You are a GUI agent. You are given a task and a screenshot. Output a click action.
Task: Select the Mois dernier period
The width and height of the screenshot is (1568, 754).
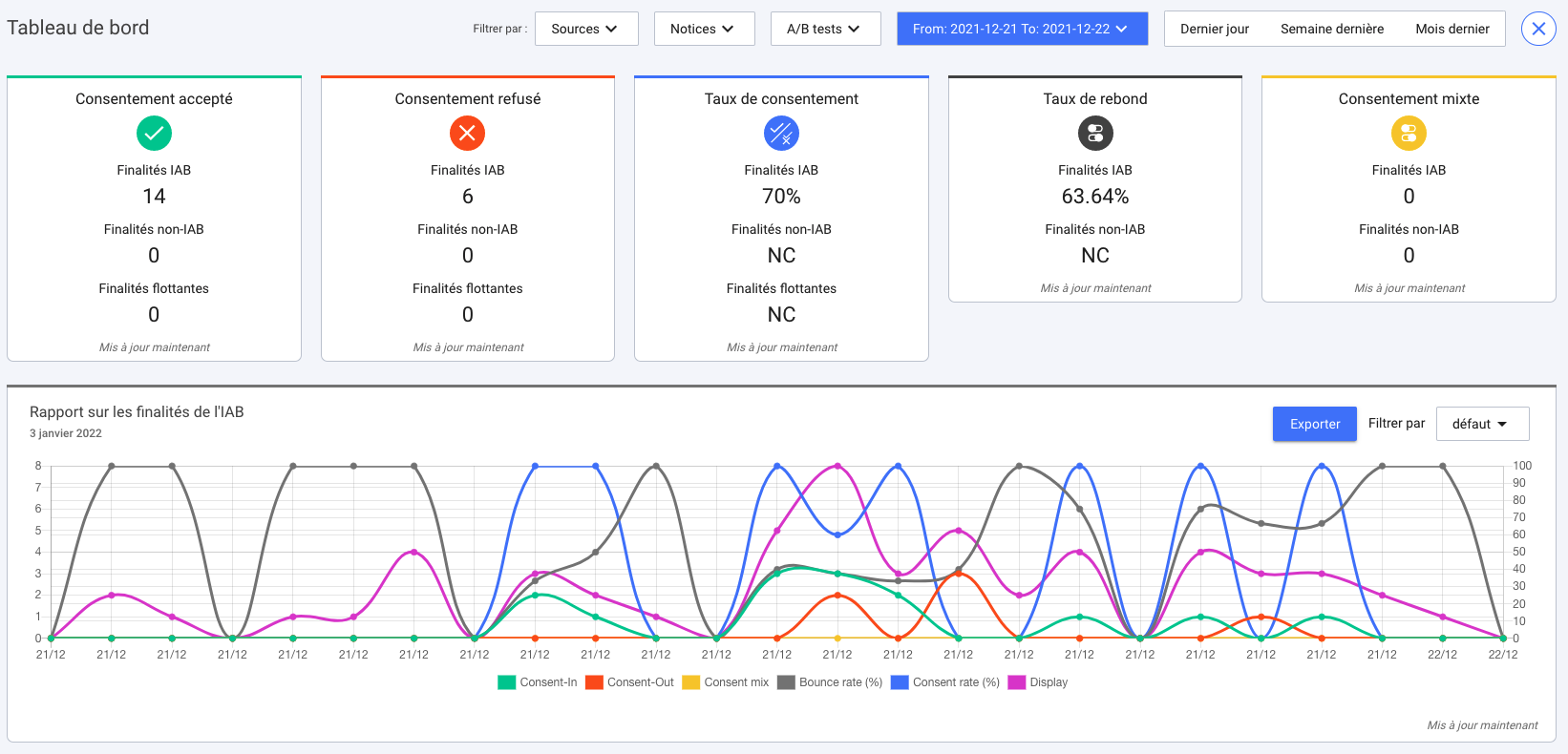[1451, 29]
